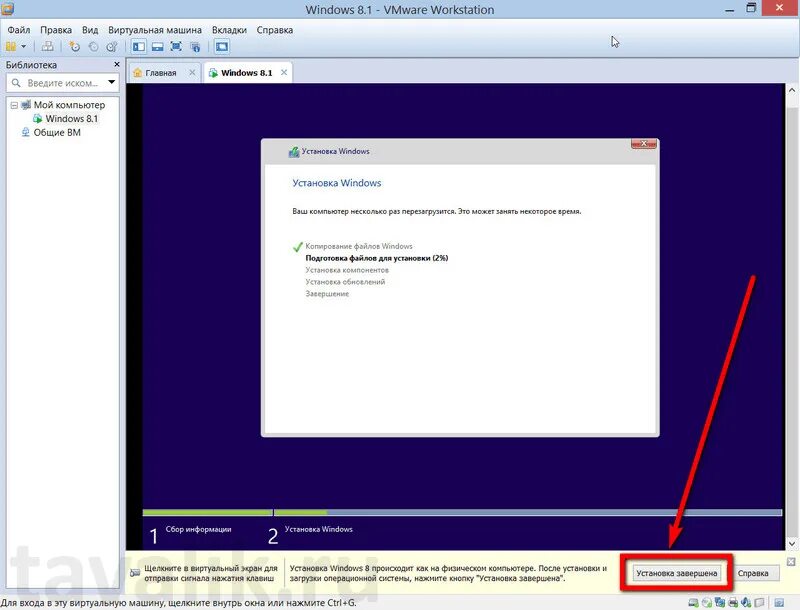800x610 pixels.
Task: Click the Копирование файлов Windows step text
Action: pos(359,246)
